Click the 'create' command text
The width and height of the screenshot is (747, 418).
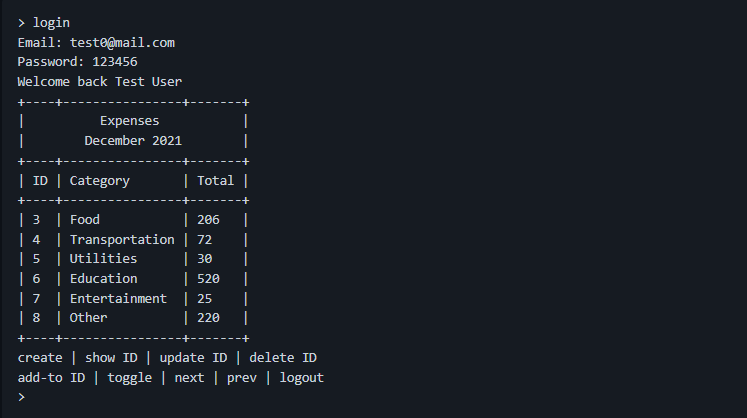click(40, 358)
